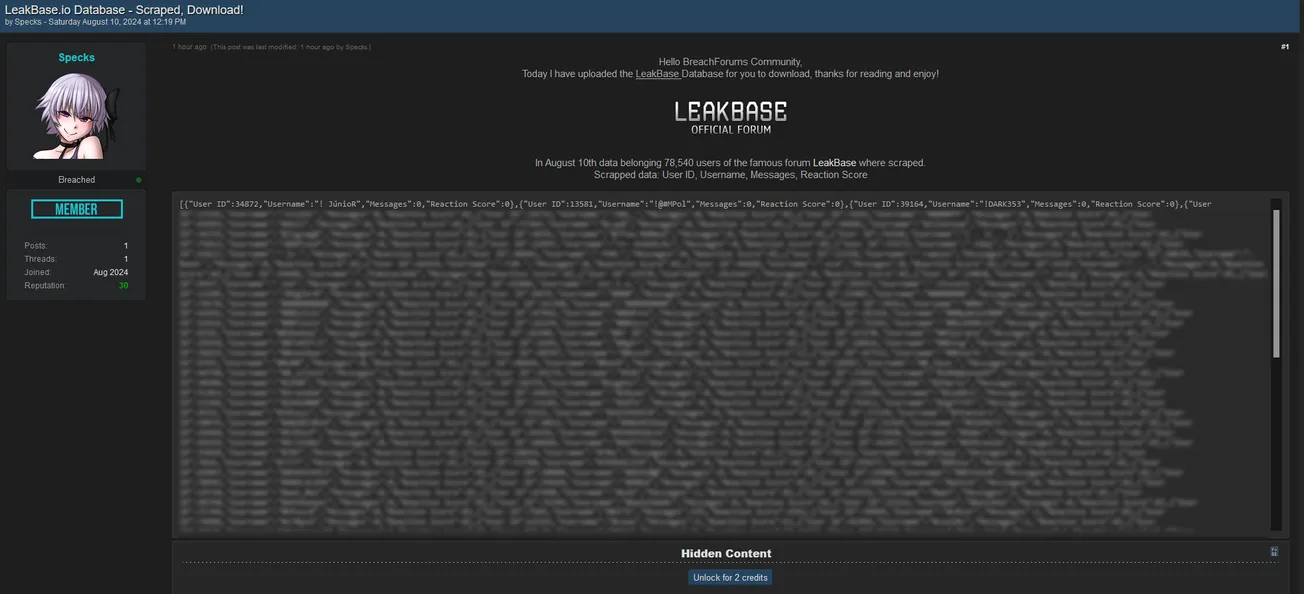This screenshot has height=594, width=1304.
Task: Click the code block's vertical scrollbar thumb
Action: [1276, 283]
